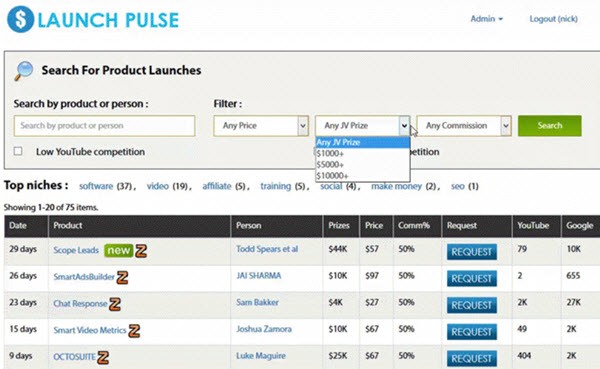Click the Z icon next to Scope Leads
This screenshot has height=369, width=600.
coord(141,251)
